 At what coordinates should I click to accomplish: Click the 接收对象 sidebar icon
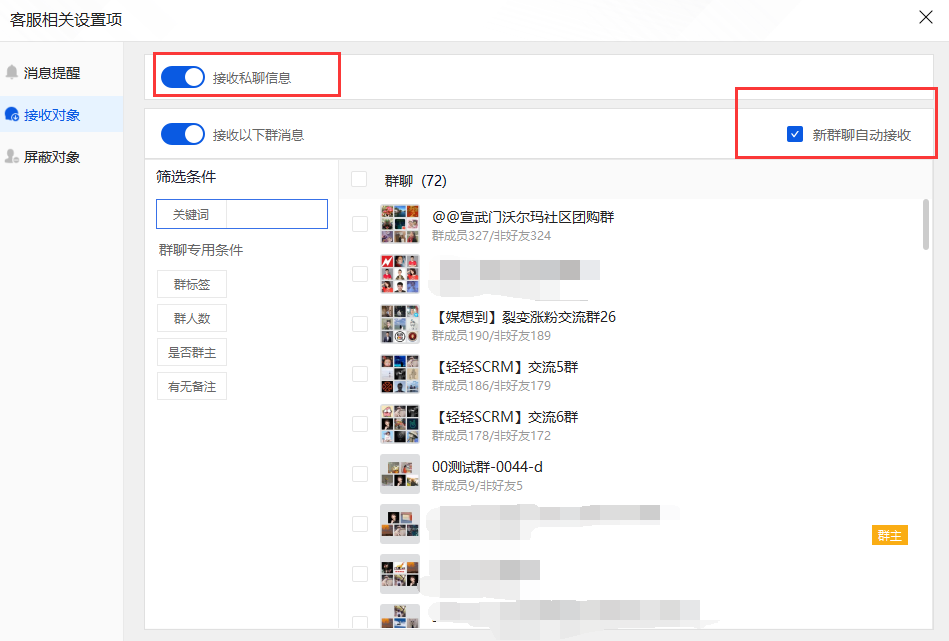point(12,115)
